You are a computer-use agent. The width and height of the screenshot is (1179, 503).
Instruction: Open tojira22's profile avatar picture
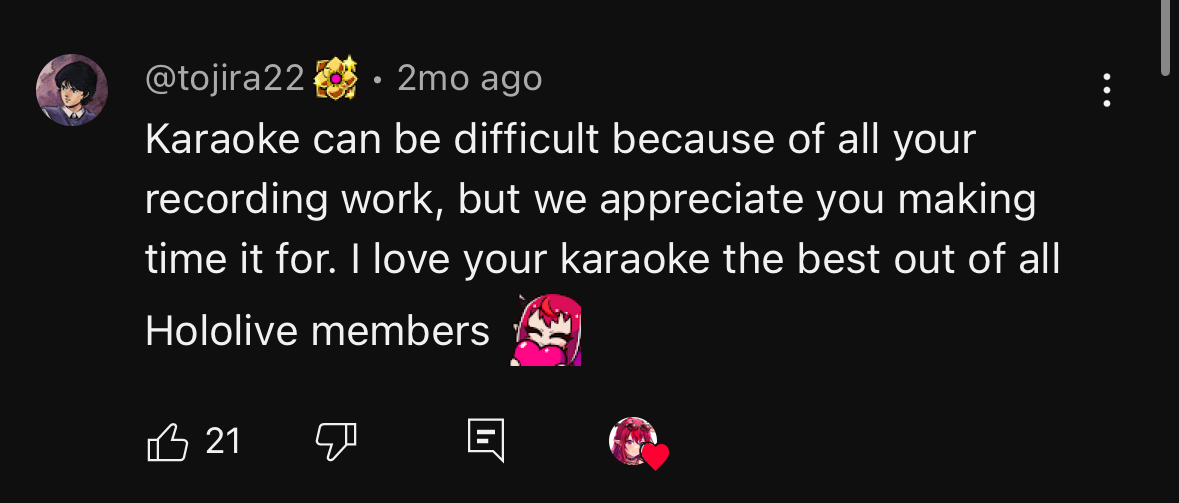(72, 90)
